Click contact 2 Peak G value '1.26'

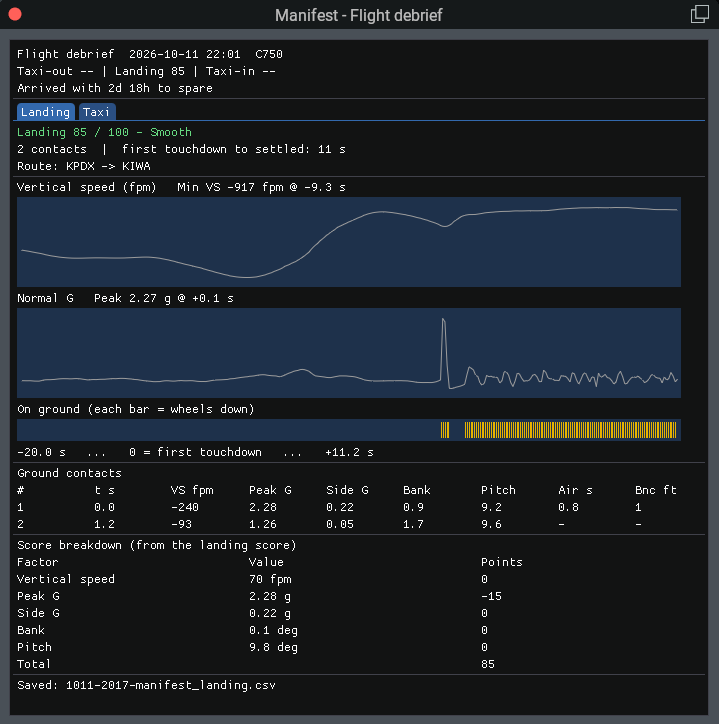pyautogui.click(x=263, y=524)
